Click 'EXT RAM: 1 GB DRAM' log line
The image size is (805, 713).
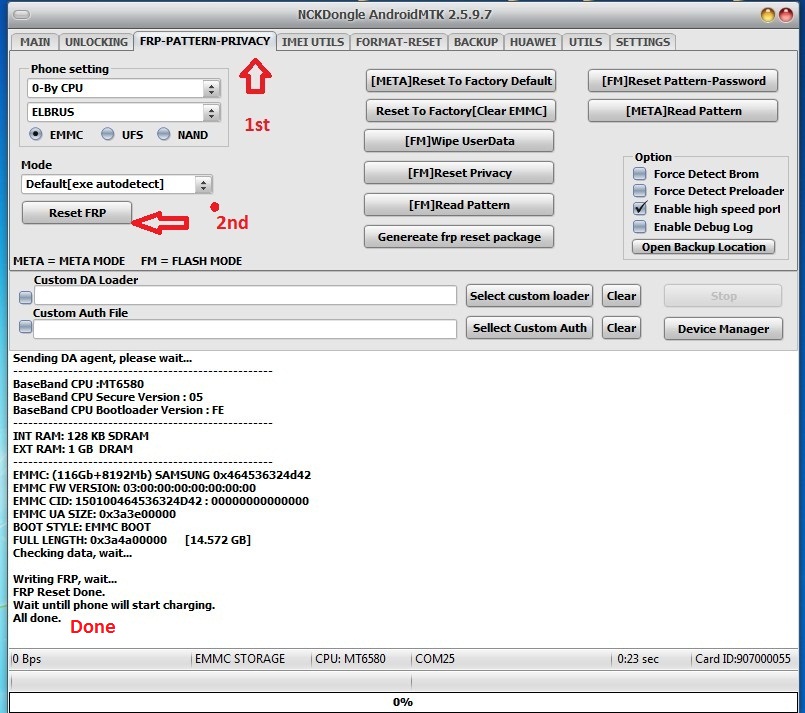(73, 449)
